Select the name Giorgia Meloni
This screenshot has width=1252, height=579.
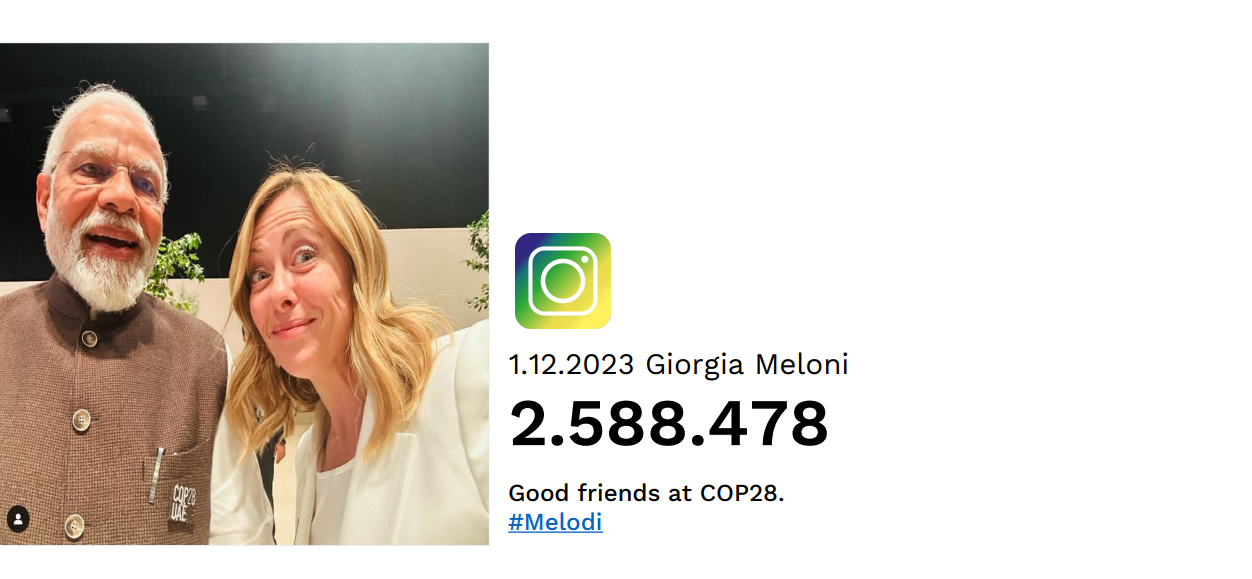(x=747, y=365)
